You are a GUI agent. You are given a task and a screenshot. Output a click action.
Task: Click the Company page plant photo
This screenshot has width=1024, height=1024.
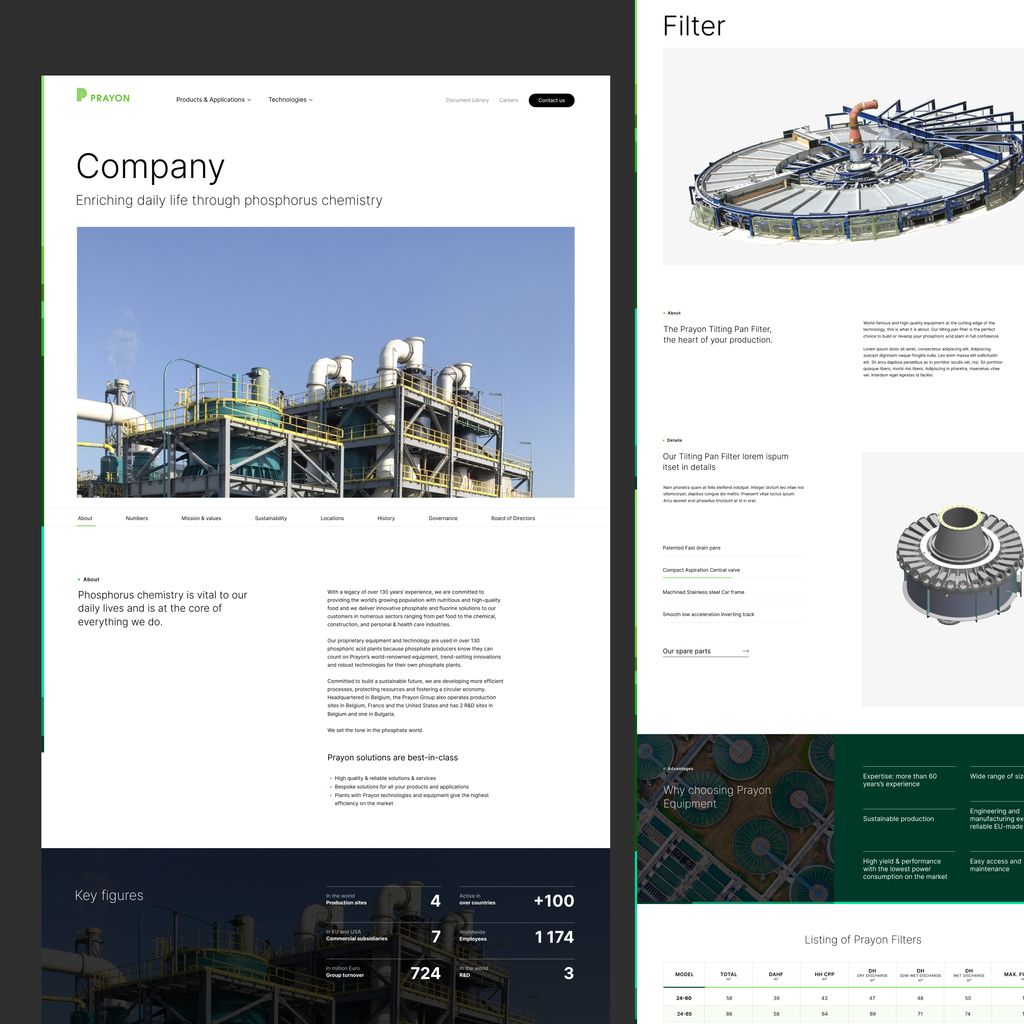(x=326, y=362)
